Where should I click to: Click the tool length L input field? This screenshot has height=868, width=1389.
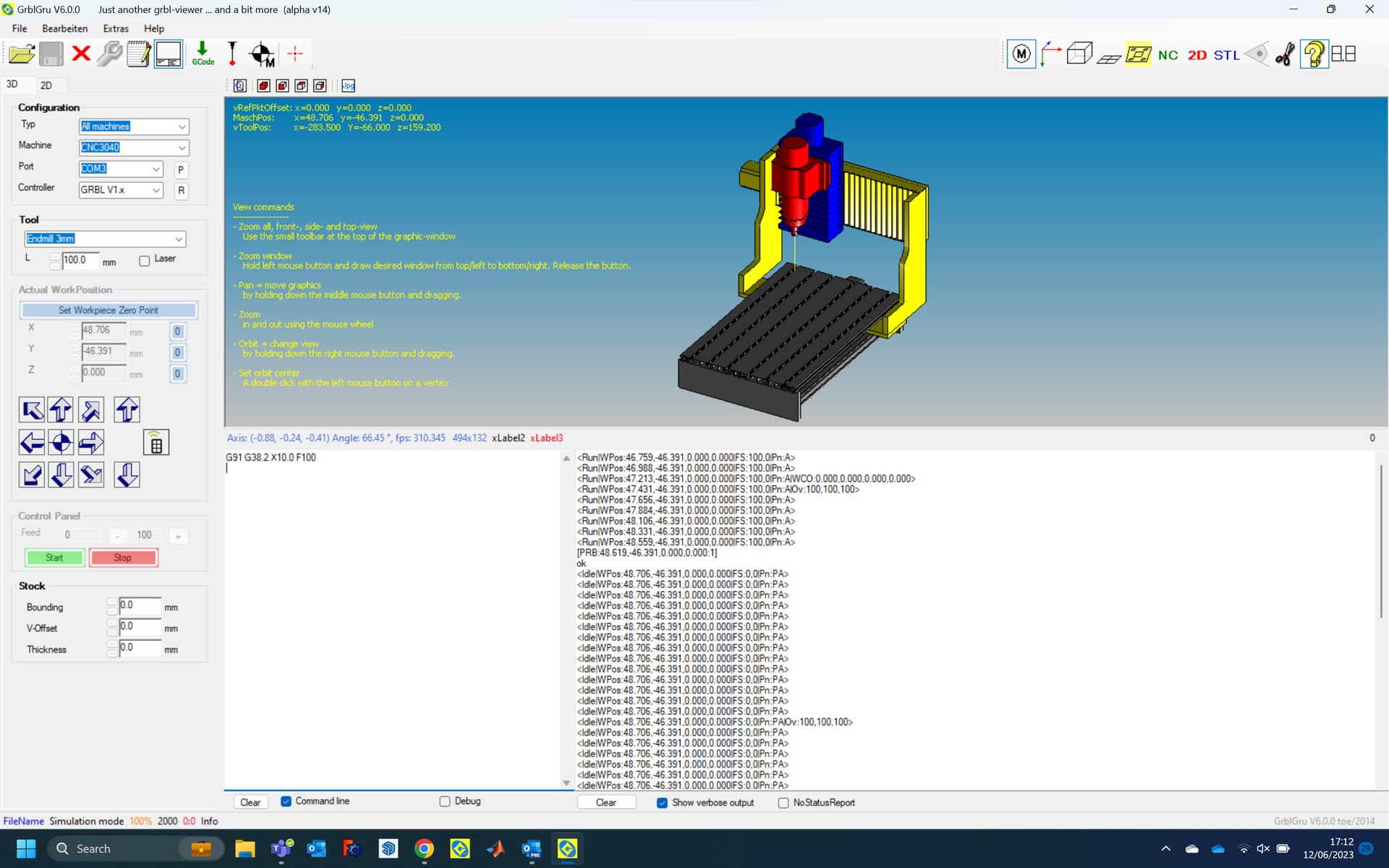[x=80, y=260]
